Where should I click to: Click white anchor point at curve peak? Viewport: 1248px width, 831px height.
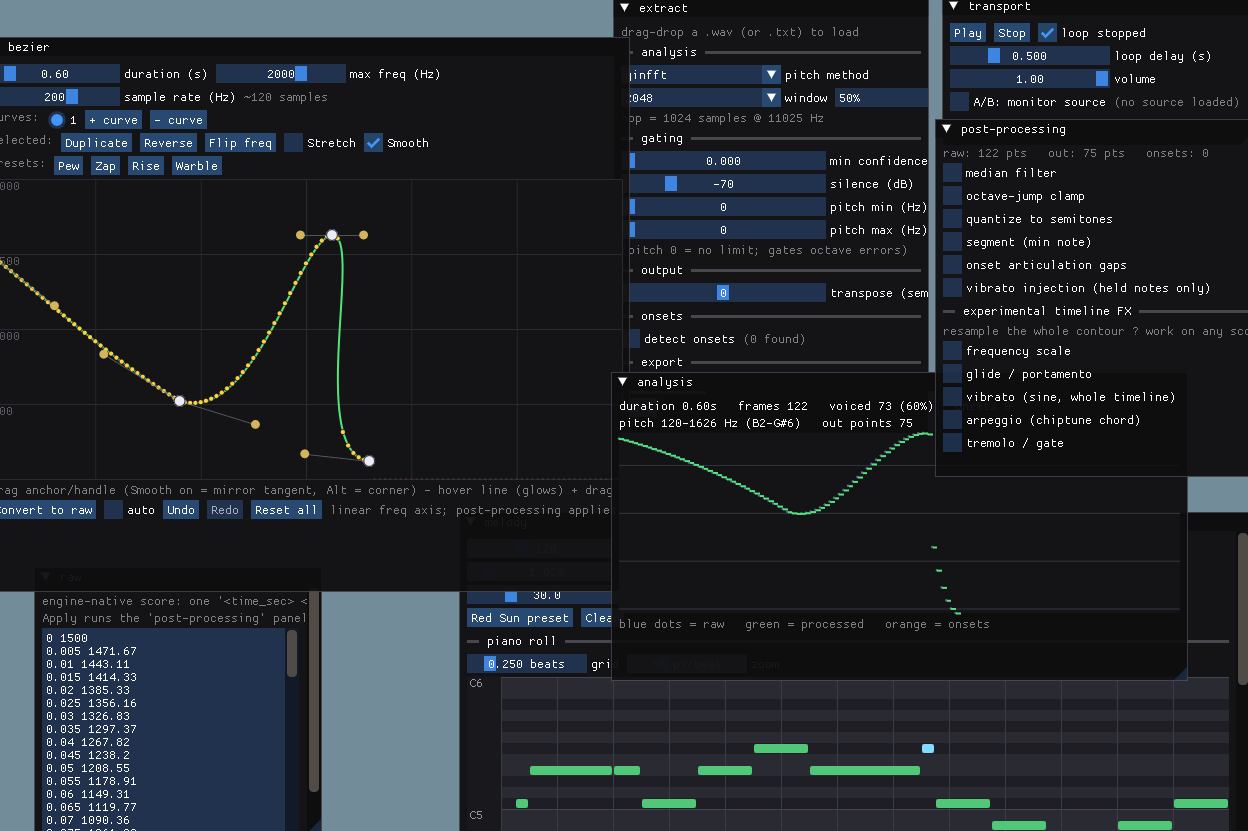point(332,235)
